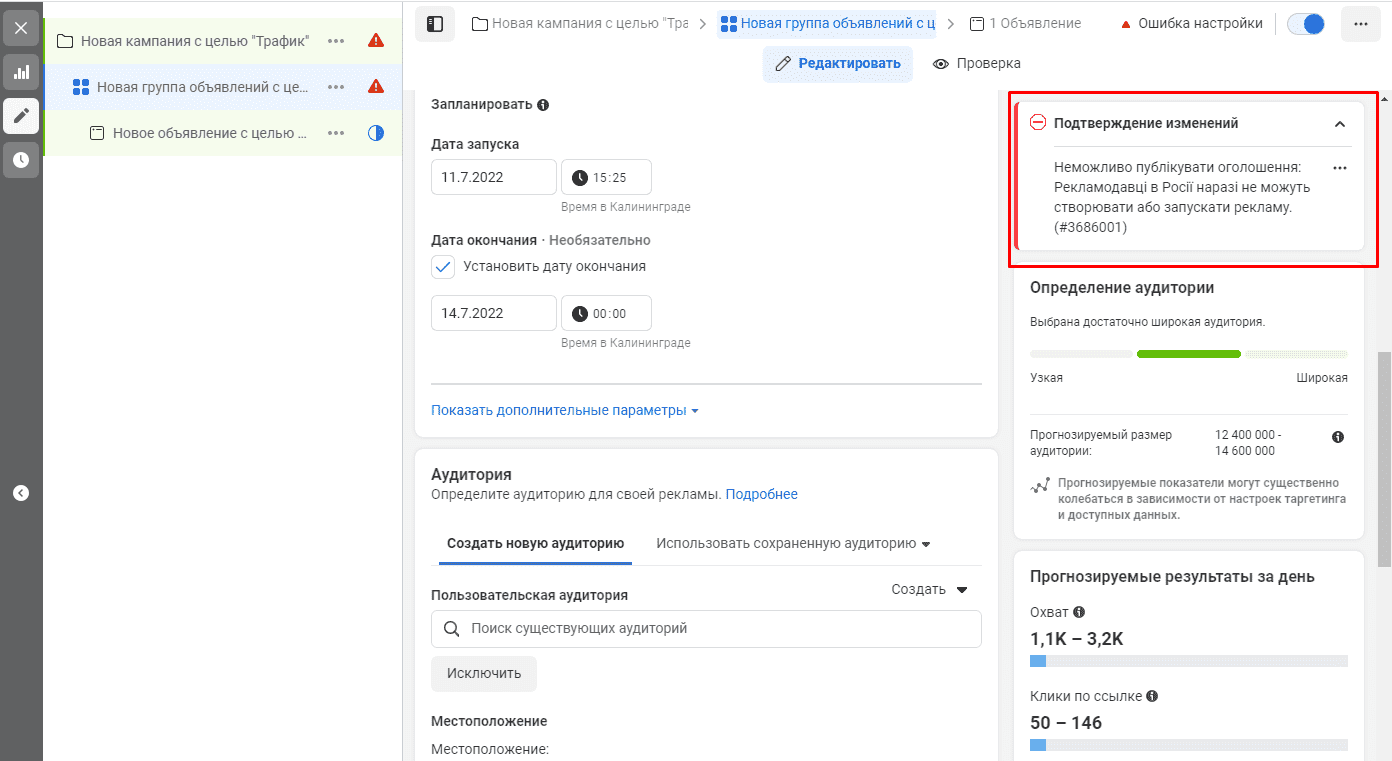Viewport: 1392px width, 761px height.
Task: Click the right panel vertical scrollbar
Action: pyautogui.click(x=1384, y=460)
